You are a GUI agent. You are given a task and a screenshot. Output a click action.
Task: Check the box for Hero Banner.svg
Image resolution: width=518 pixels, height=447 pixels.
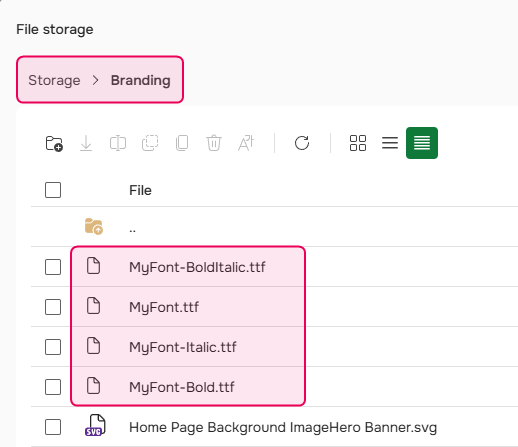(x=53, y=427)
